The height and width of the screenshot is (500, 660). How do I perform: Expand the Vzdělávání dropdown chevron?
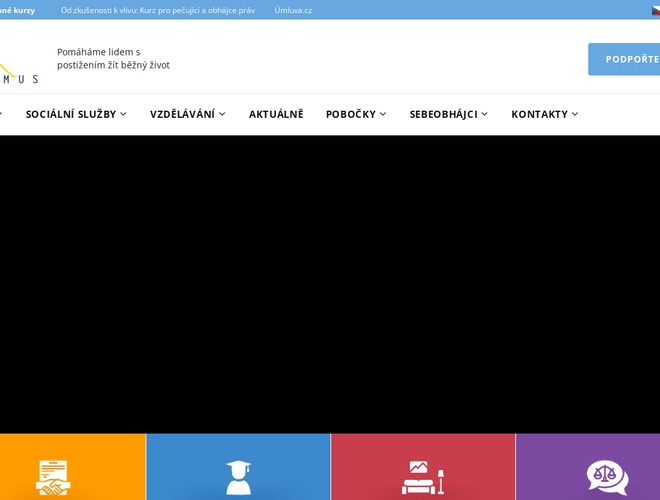pos(222,114)
